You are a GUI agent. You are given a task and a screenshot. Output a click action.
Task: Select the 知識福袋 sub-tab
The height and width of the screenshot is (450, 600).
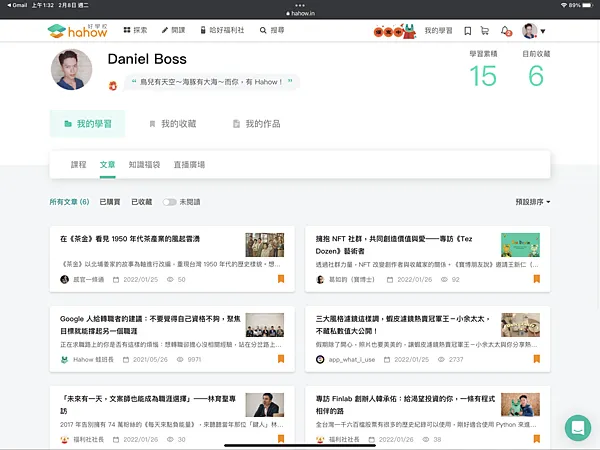click(x=144, y=165)
